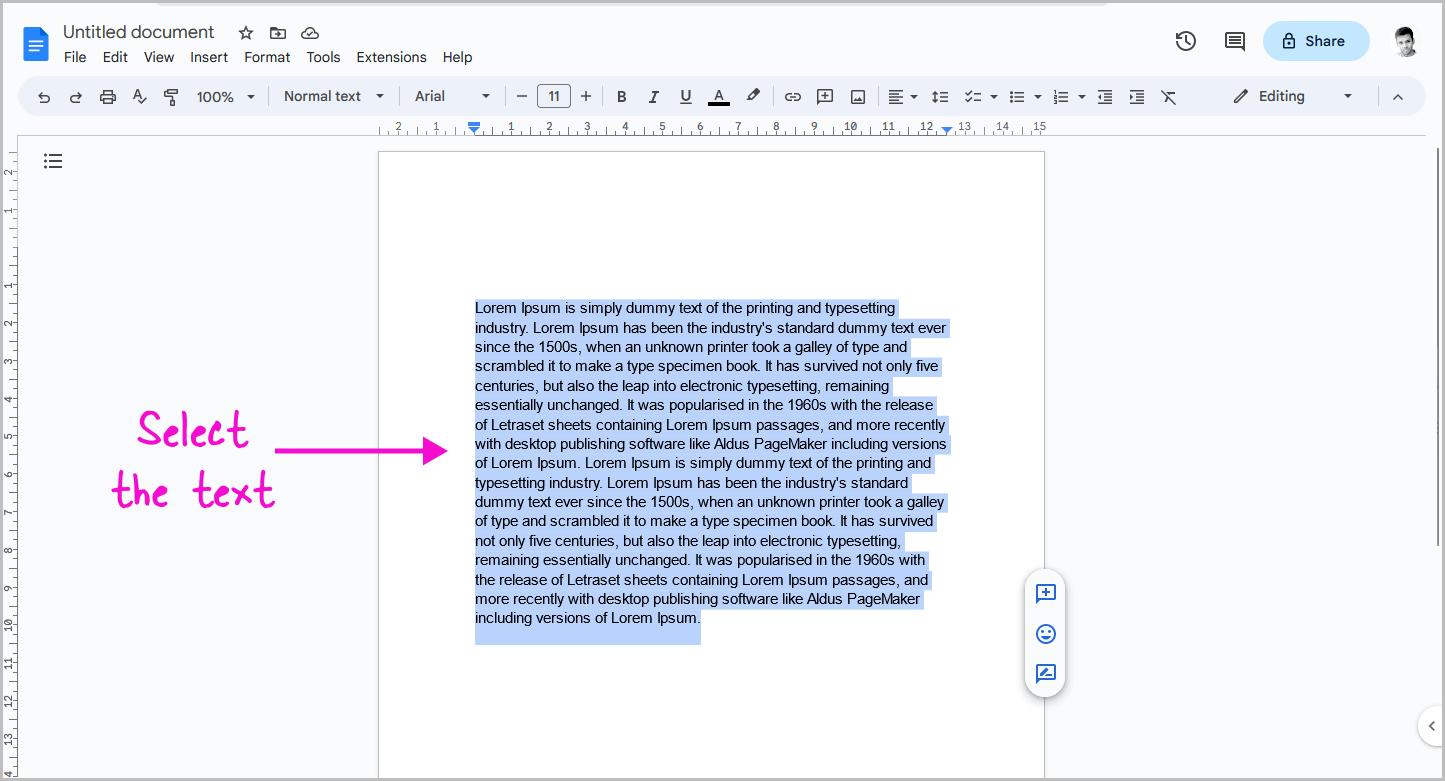Select the insert image icon
Screen dimensions: 1445x781
[857, 96]
